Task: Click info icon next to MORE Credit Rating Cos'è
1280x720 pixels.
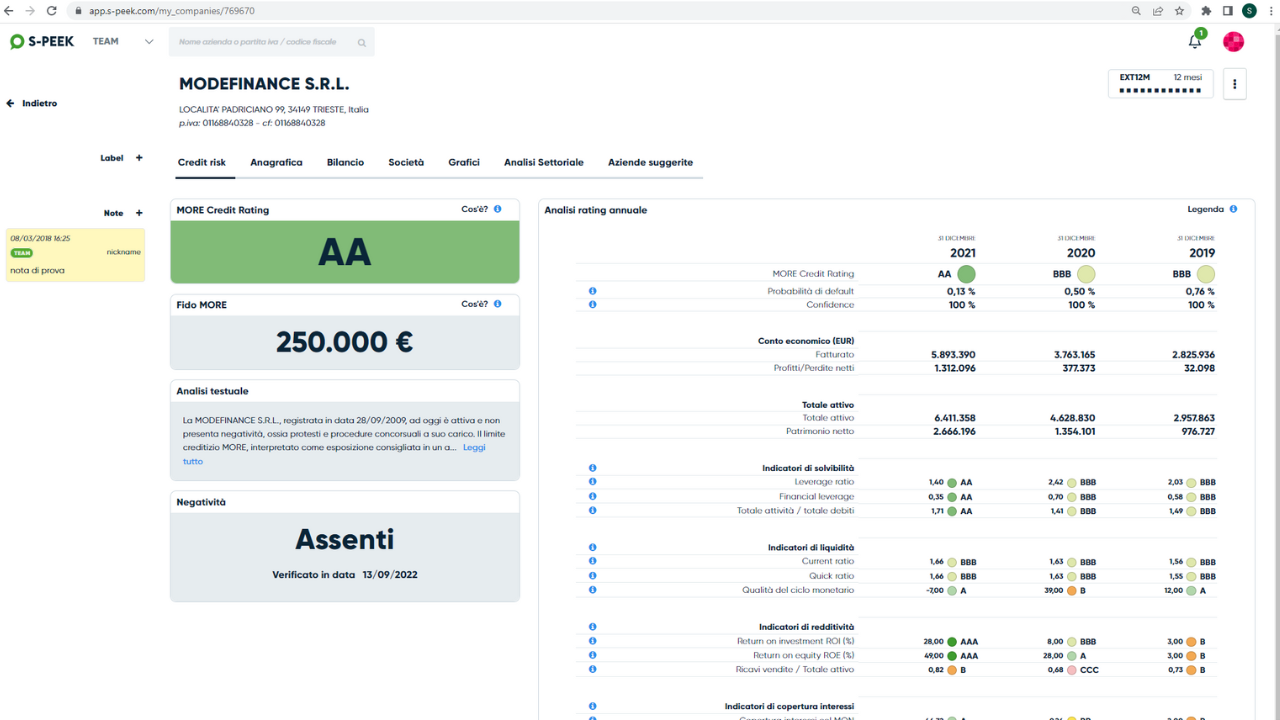Action: click(498, 209)
